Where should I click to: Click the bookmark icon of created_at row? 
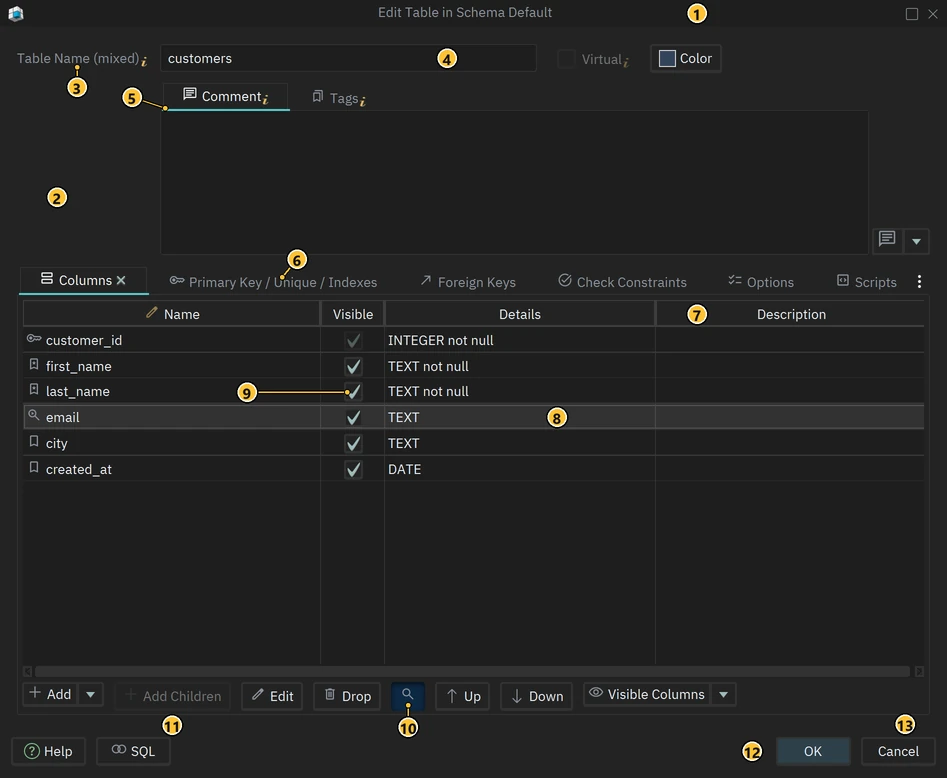[x=34, y=468]
